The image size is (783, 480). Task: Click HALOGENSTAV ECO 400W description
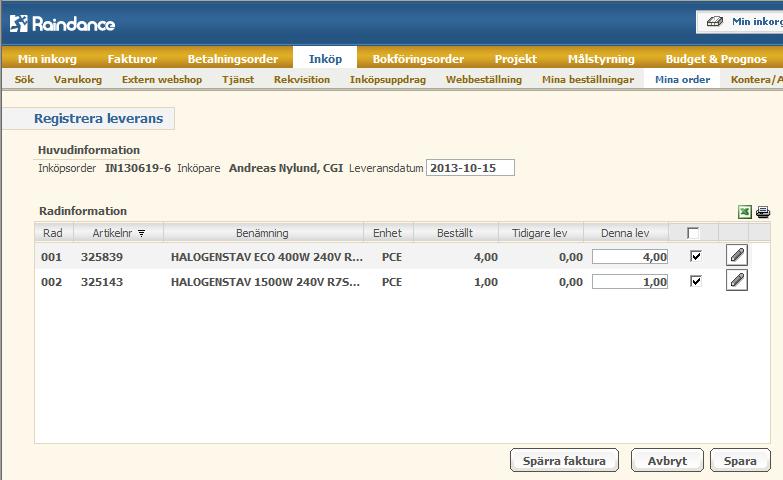click(267, 257)
